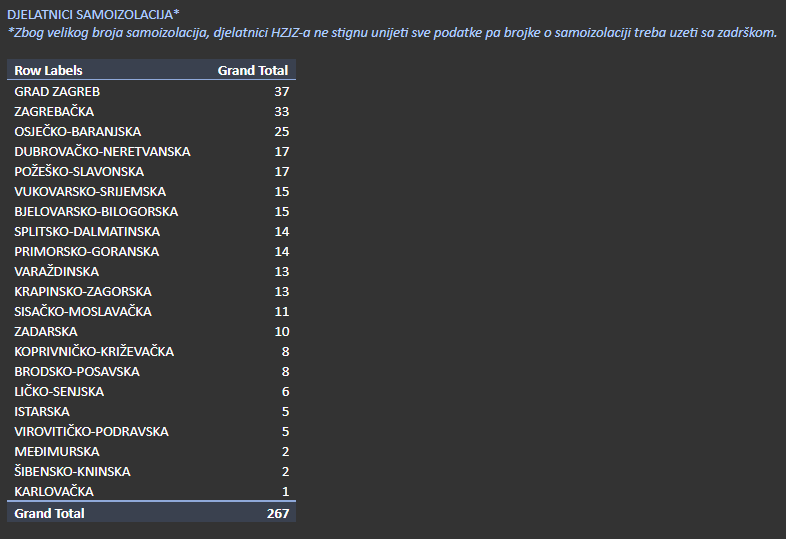The height and width of the screenshot is (539, 786).
Task: Click the Grand Total value 267
Action: click(x=278, y=513)
